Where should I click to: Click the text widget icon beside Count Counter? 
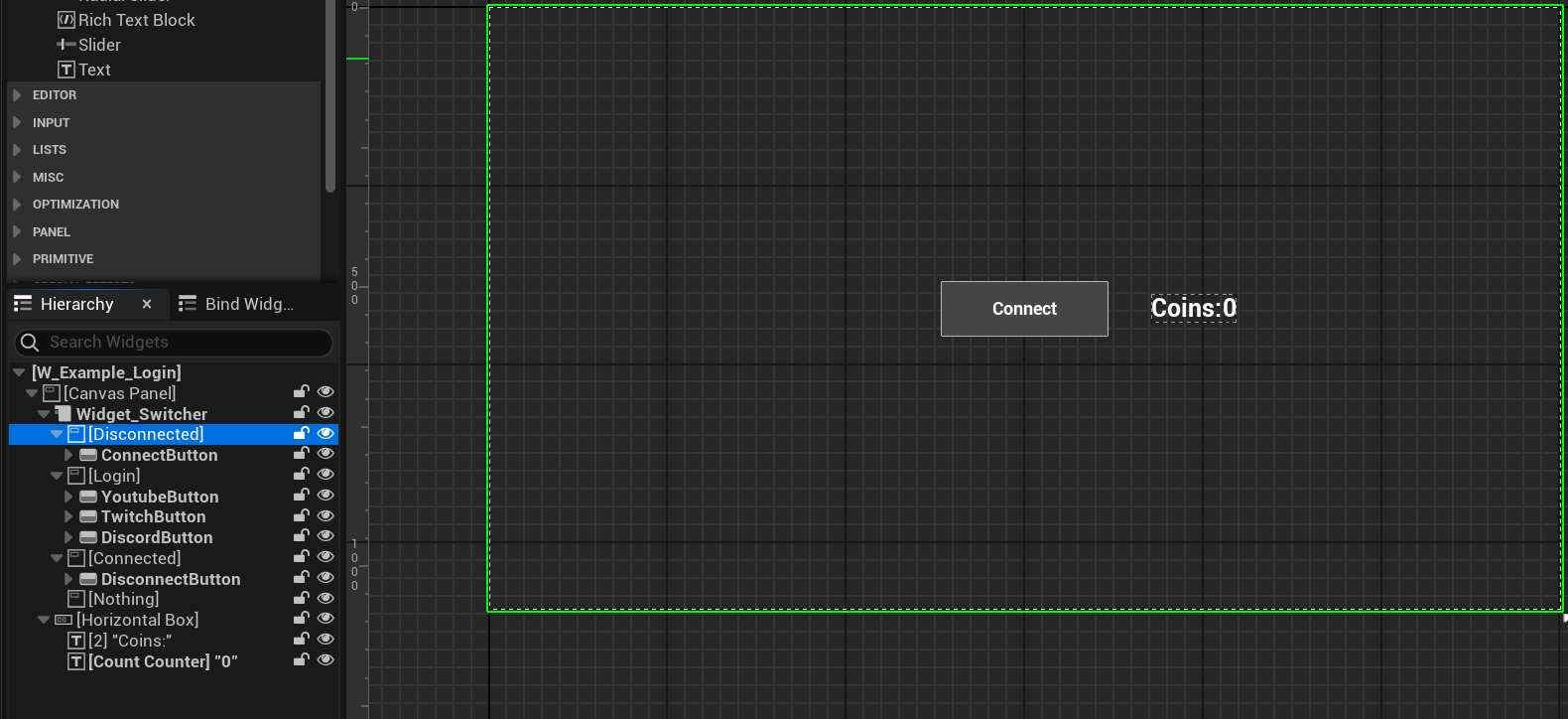pos(76,661)
